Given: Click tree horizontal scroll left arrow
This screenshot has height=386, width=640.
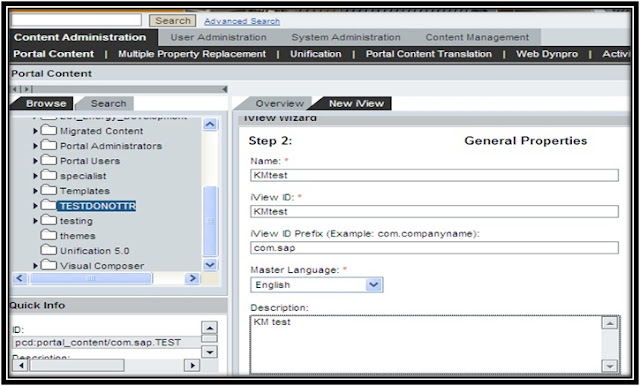Looking at the screenshot, I should (20, 278).
